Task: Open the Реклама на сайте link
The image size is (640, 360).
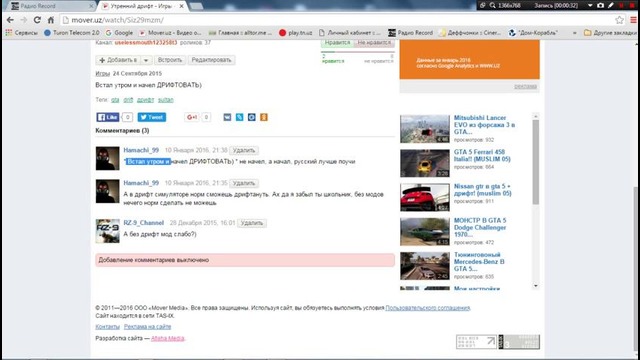Action: [x=147, y=327]
